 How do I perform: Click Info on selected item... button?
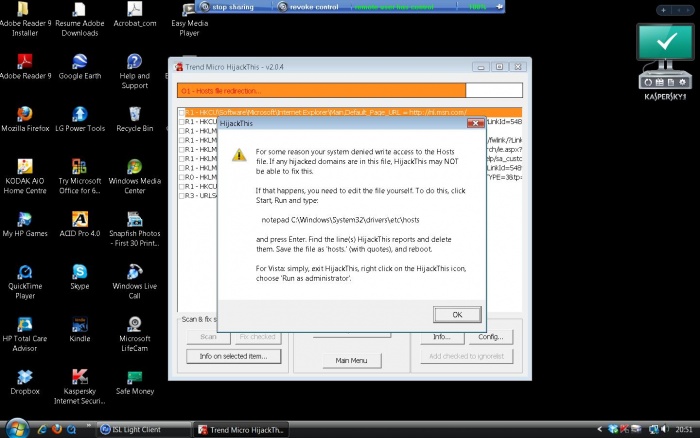click(x=233, y=356)
